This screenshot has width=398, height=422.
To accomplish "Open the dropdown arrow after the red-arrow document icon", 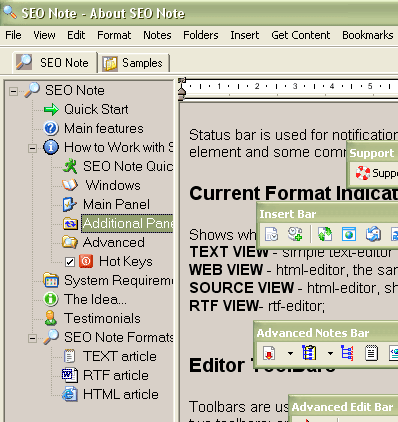I will pos(290,353).
